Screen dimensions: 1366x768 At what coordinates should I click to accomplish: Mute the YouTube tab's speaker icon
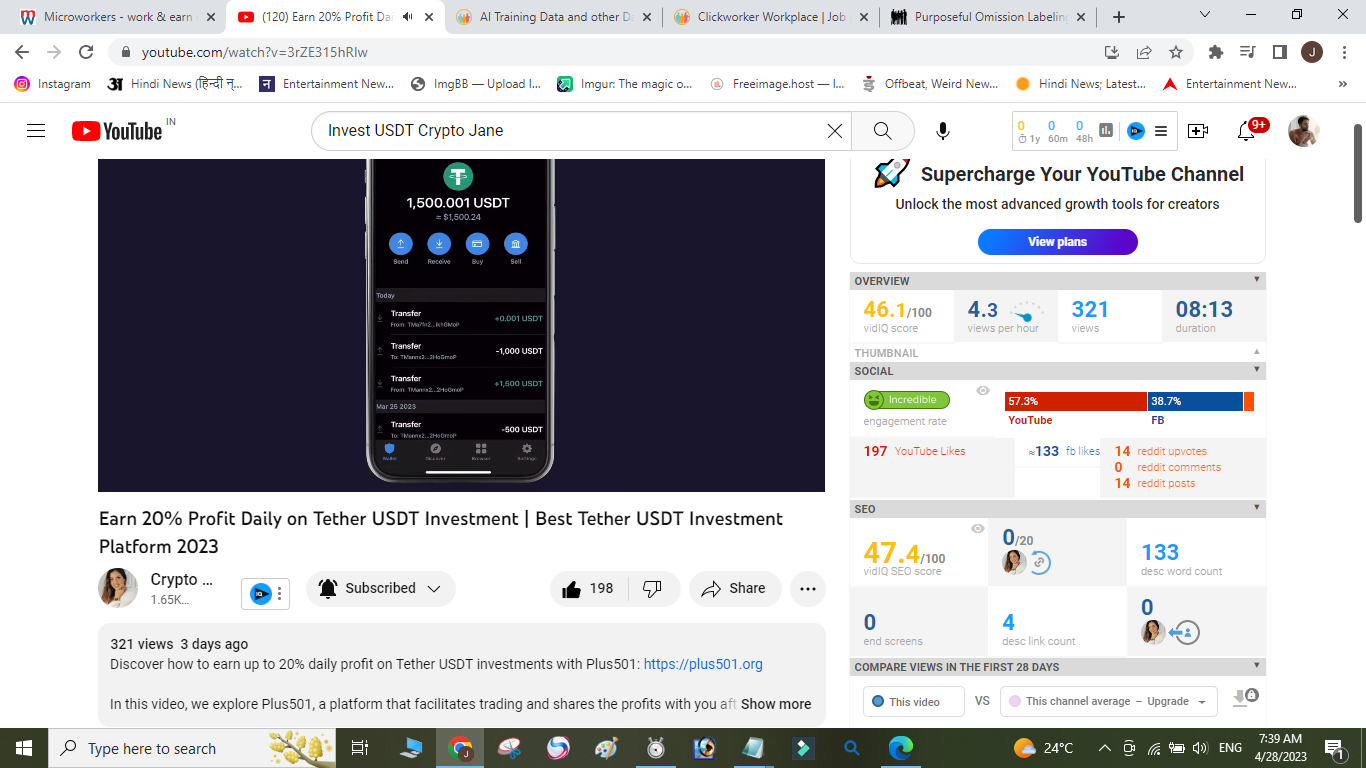click(407, 17)
